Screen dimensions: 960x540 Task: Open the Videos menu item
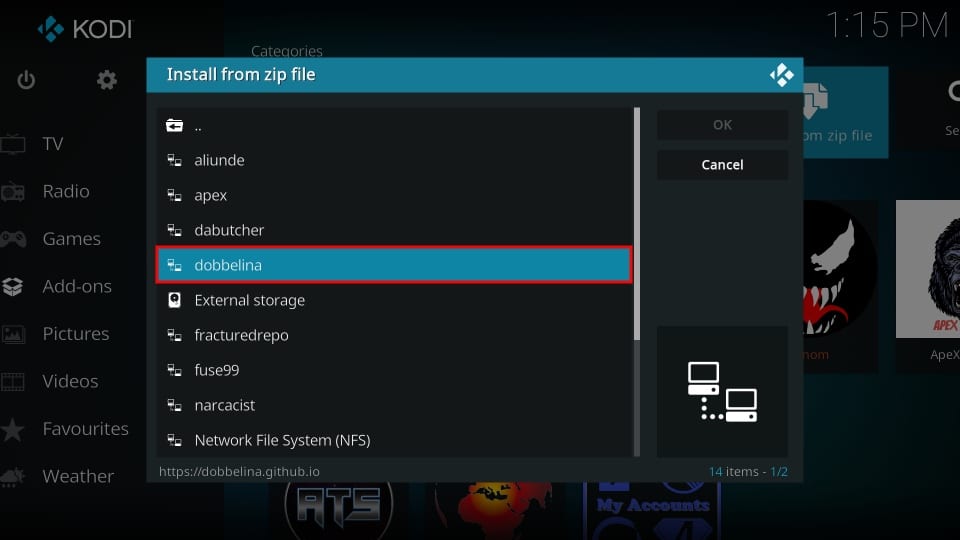point(70,381)
